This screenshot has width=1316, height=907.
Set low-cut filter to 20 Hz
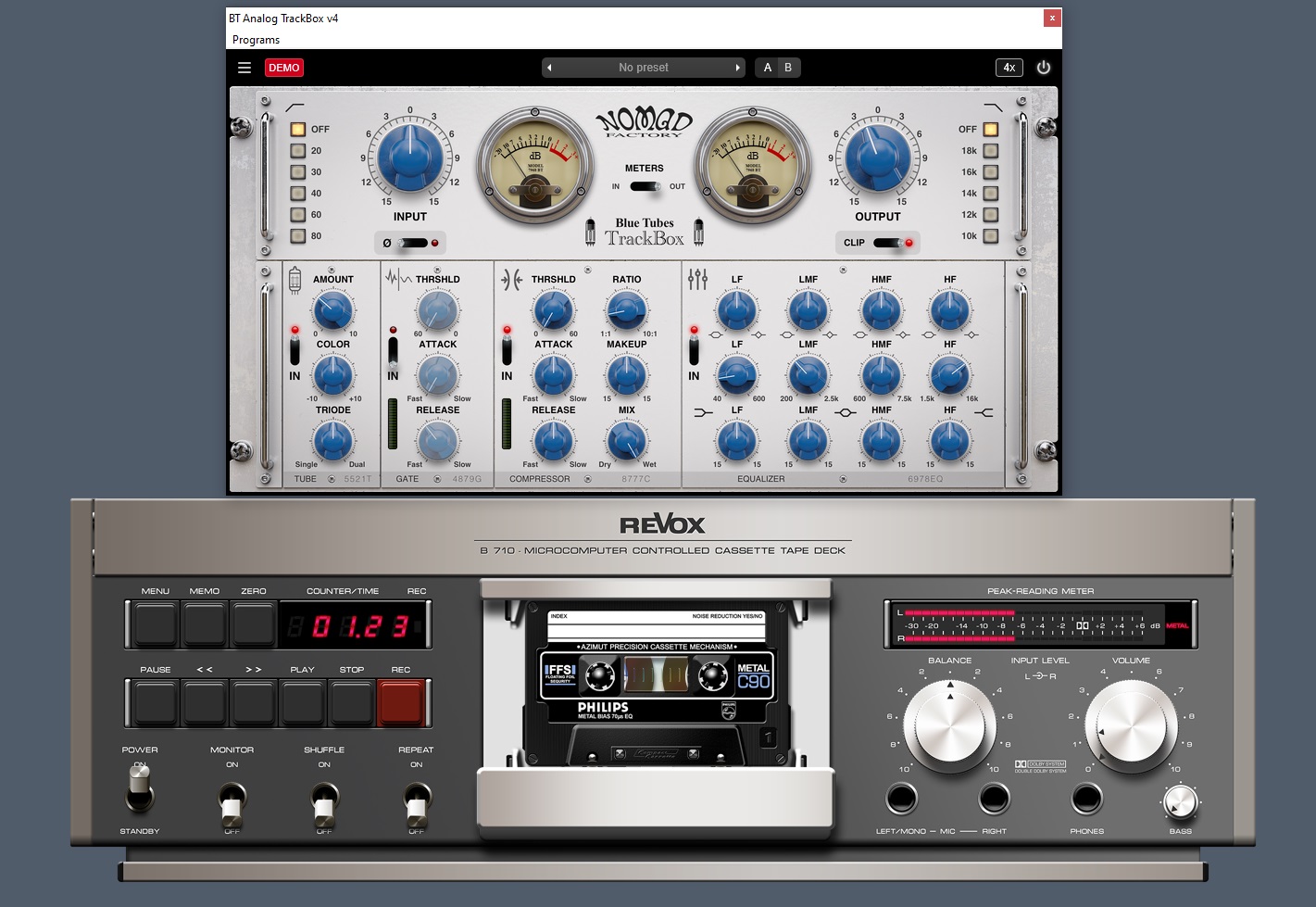coord(298,151)
